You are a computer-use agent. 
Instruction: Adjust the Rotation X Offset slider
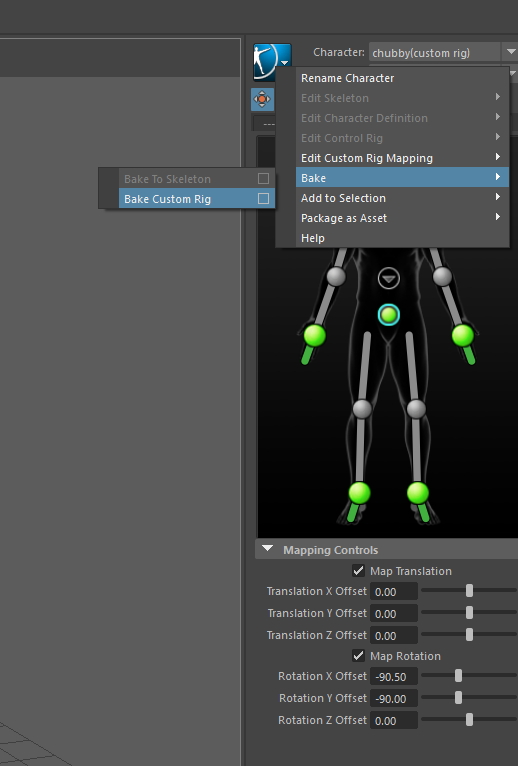(x=458, y=676)
